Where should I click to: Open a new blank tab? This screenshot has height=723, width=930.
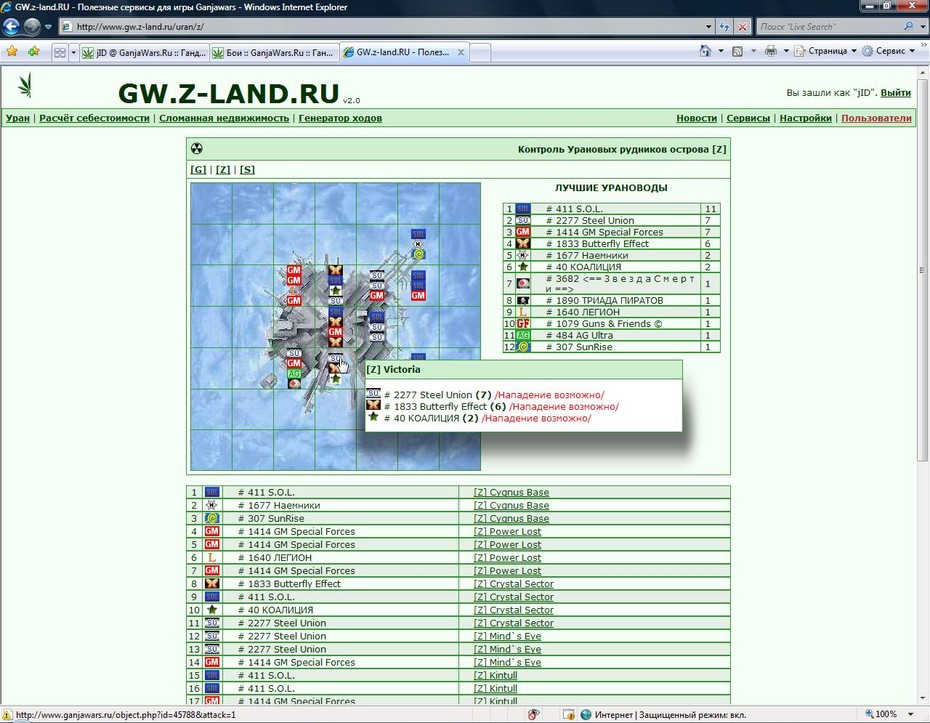pos(480,53)
